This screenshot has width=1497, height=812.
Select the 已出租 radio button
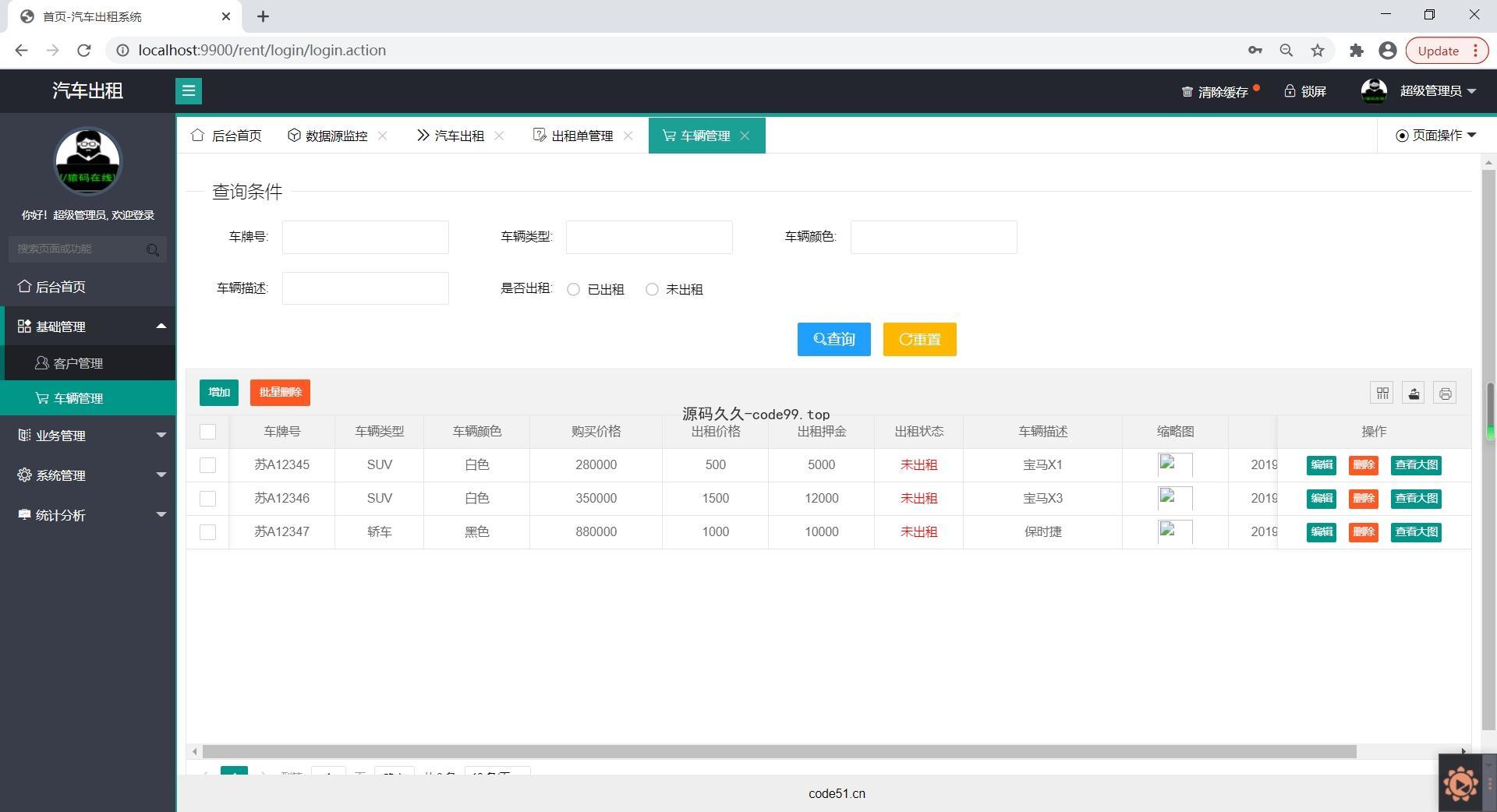click(574, 289)
